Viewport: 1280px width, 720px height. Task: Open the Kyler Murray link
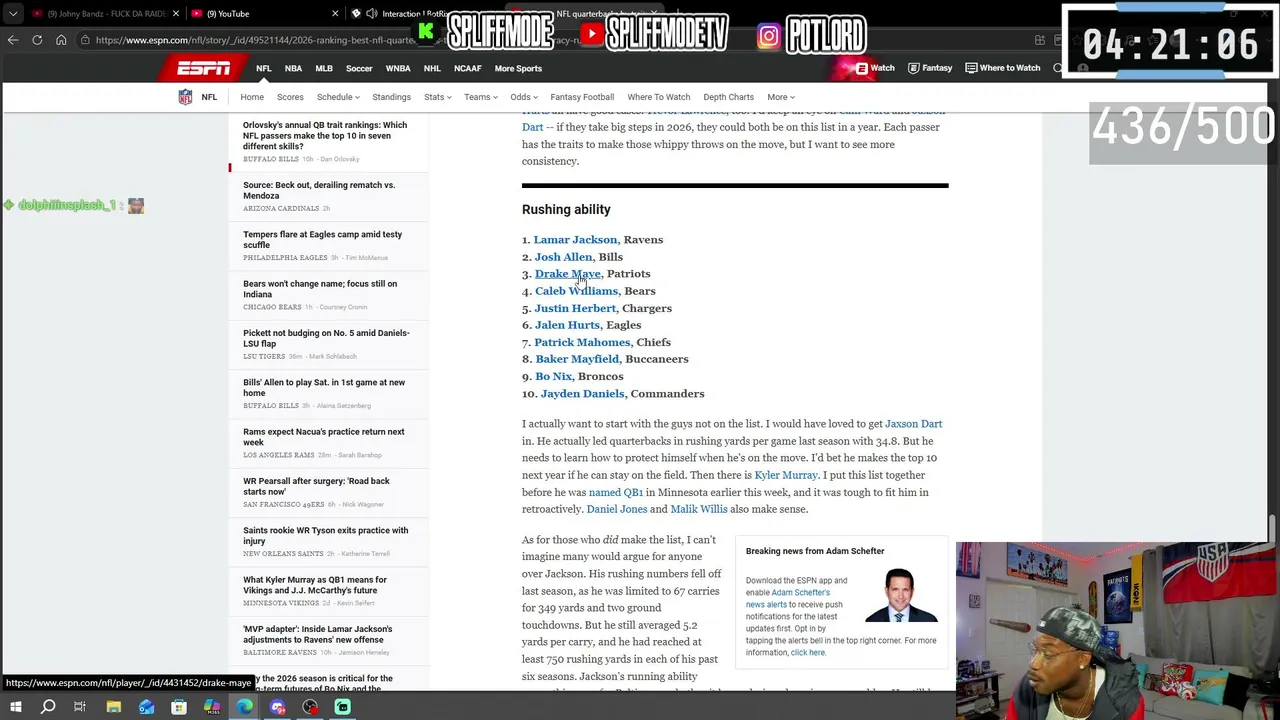click(x=786, y=475)
